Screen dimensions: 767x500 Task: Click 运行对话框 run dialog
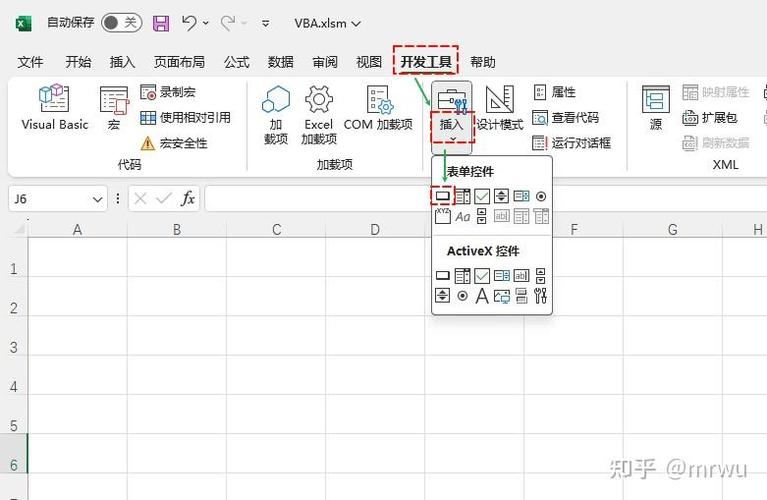click(571, 143)
